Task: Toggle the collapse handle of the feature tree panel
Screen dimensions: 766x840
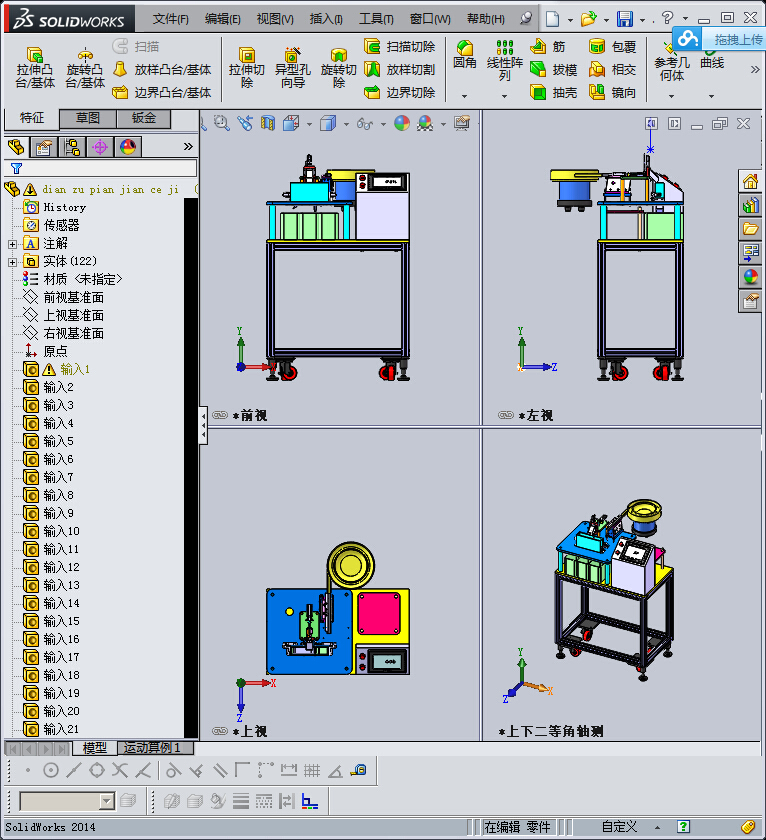Action: [203, 425]
